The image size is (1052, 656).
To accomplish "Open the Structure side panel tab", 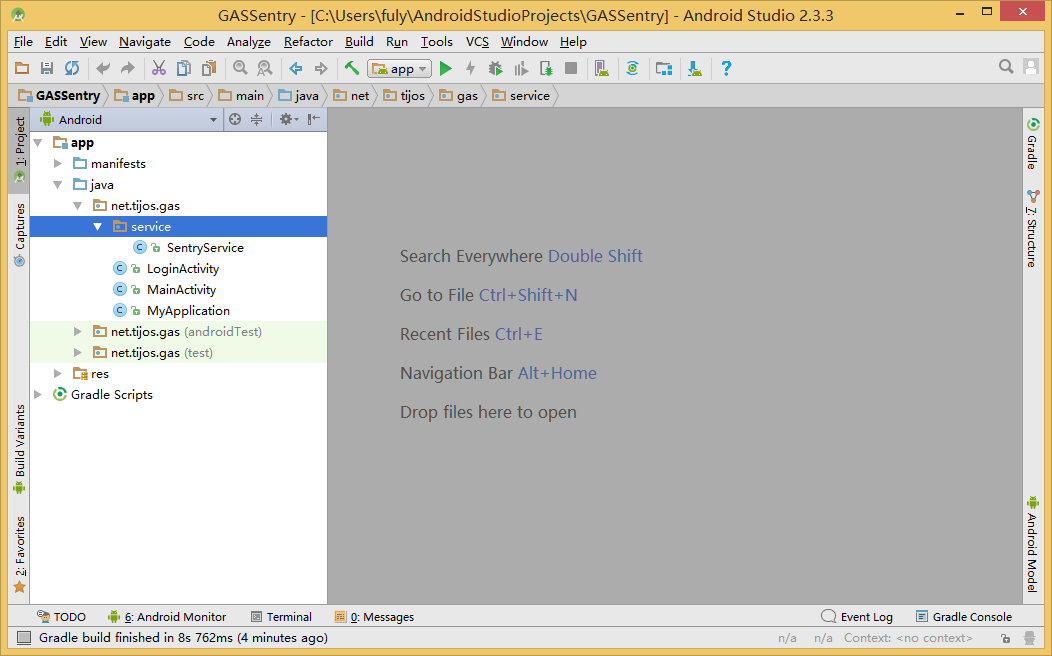I will 1033,229.
